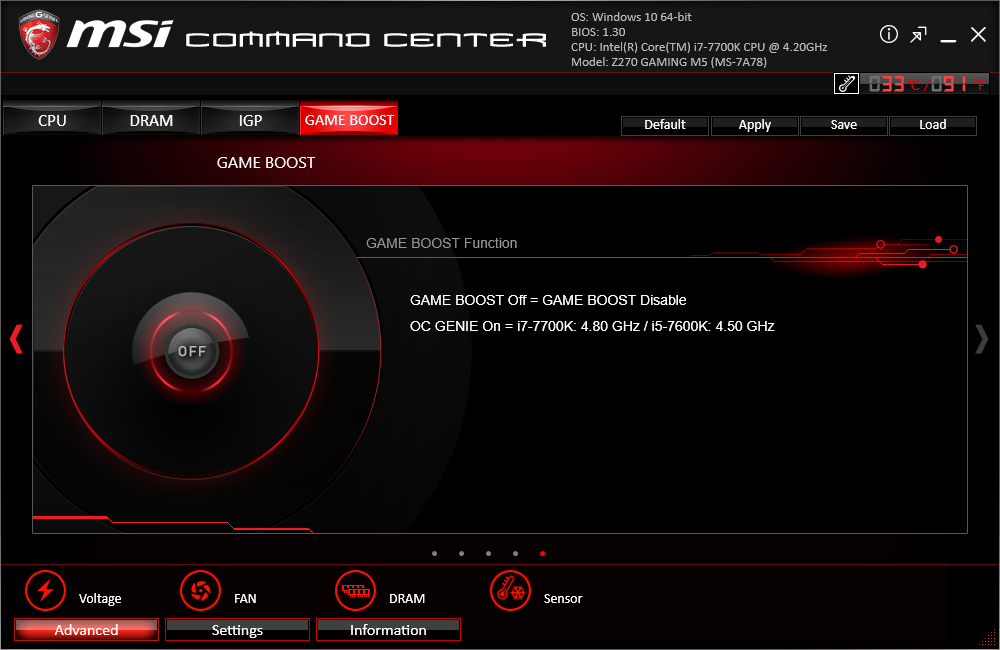Screen dimensions: 1000x650
Task: Select the fifth red page indicator dot
Action: [x=542, y=554]
